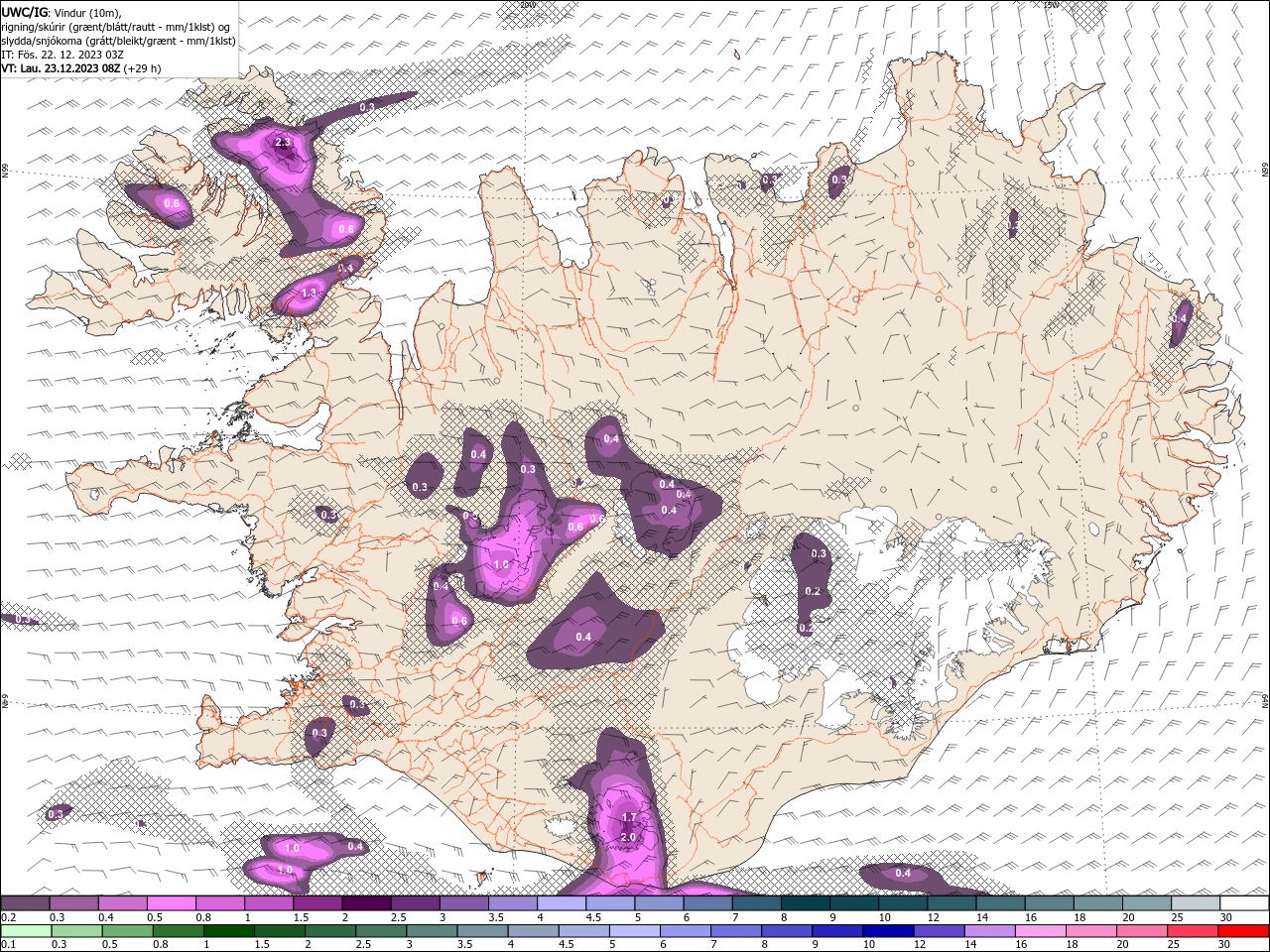Select the deep navy blue swatch labelled 10 in rain scale
Viewport: 1270px width, 952px height.
pos(887,931)
